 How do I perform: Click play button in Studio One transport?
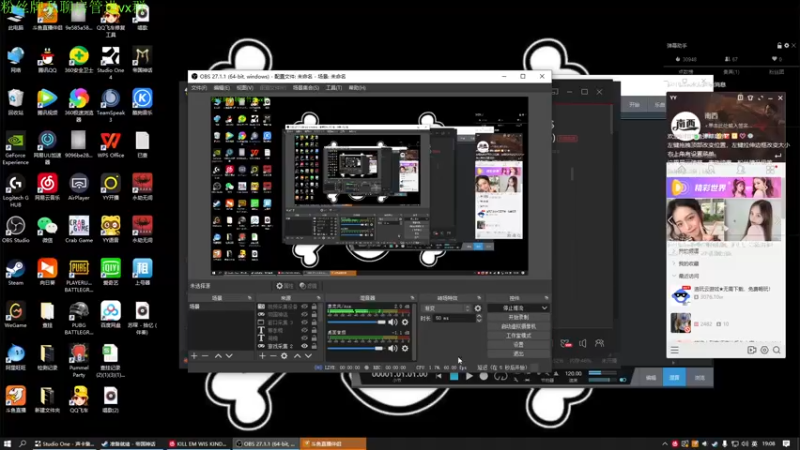coord(469,377)
